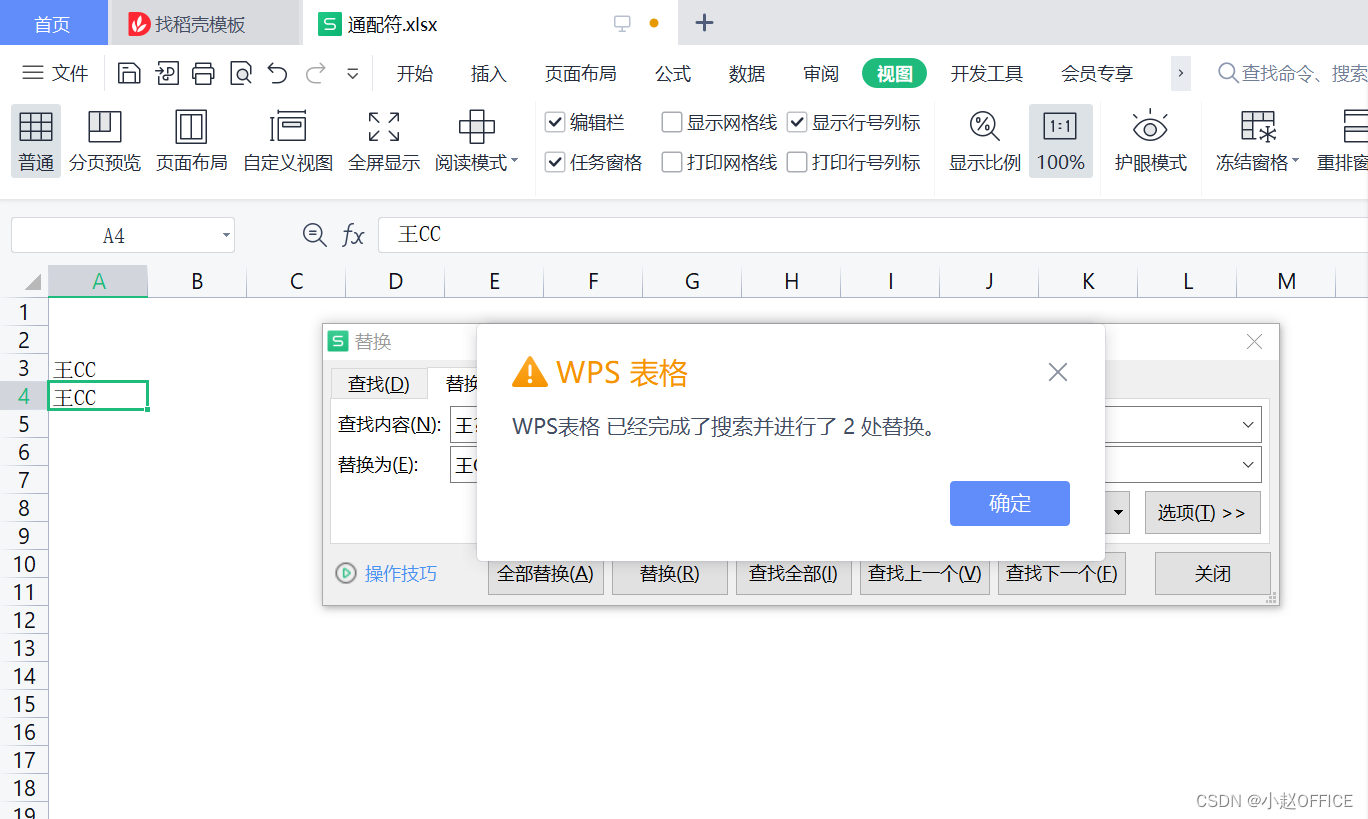Open the 插入 ribbon tab
This screenshot has height=819, width=1368.
489,73
